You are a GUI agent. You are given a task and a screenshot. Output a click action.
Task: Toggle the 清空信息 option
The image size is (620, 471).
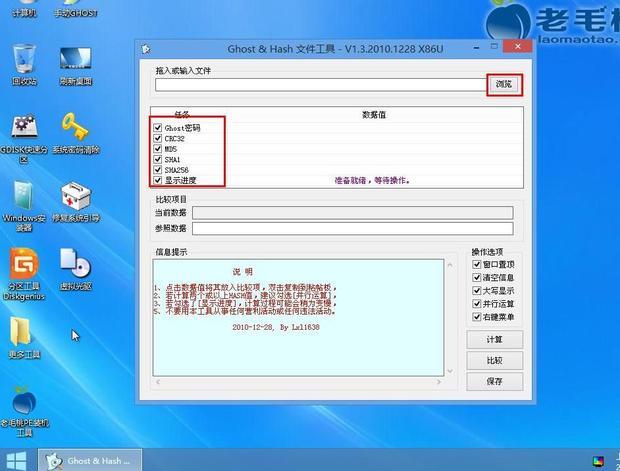(477, 277)
